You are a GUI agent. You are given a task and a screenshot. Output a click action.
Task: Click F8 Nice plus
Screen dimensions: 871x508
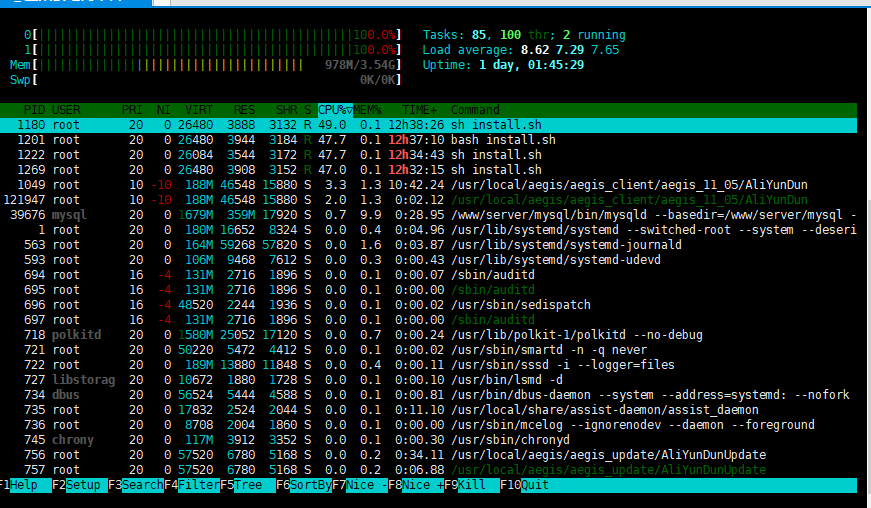(416, 485)
